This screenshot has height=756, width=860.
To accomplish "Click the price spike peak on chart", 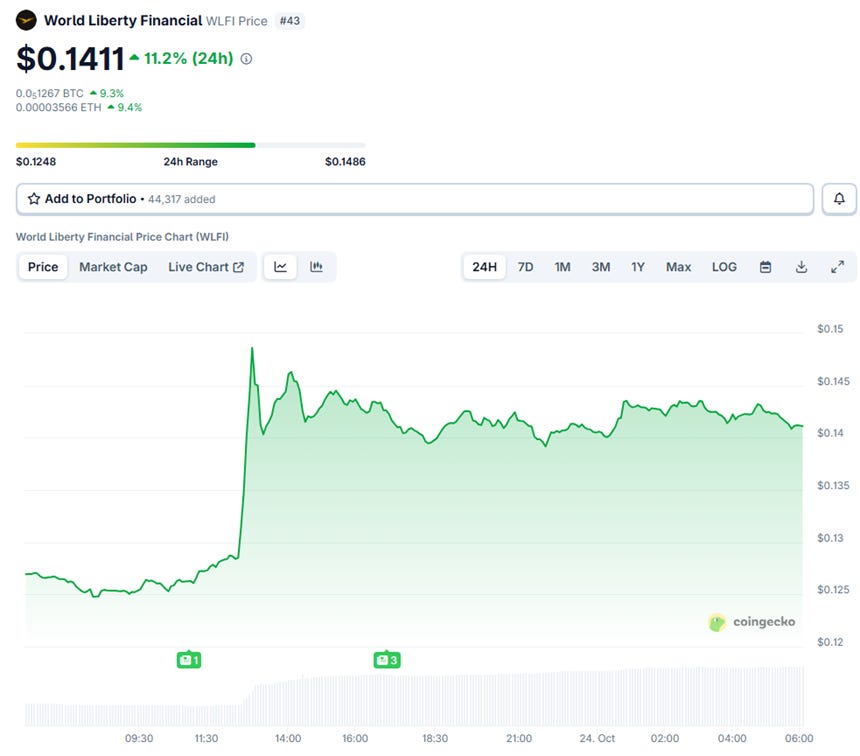I will pyautogui.click(x=252, y=348).
